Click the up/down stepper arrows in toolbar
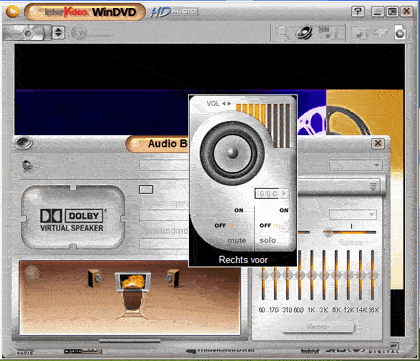The width and height of the screenshot is (420, 361). 58,33
